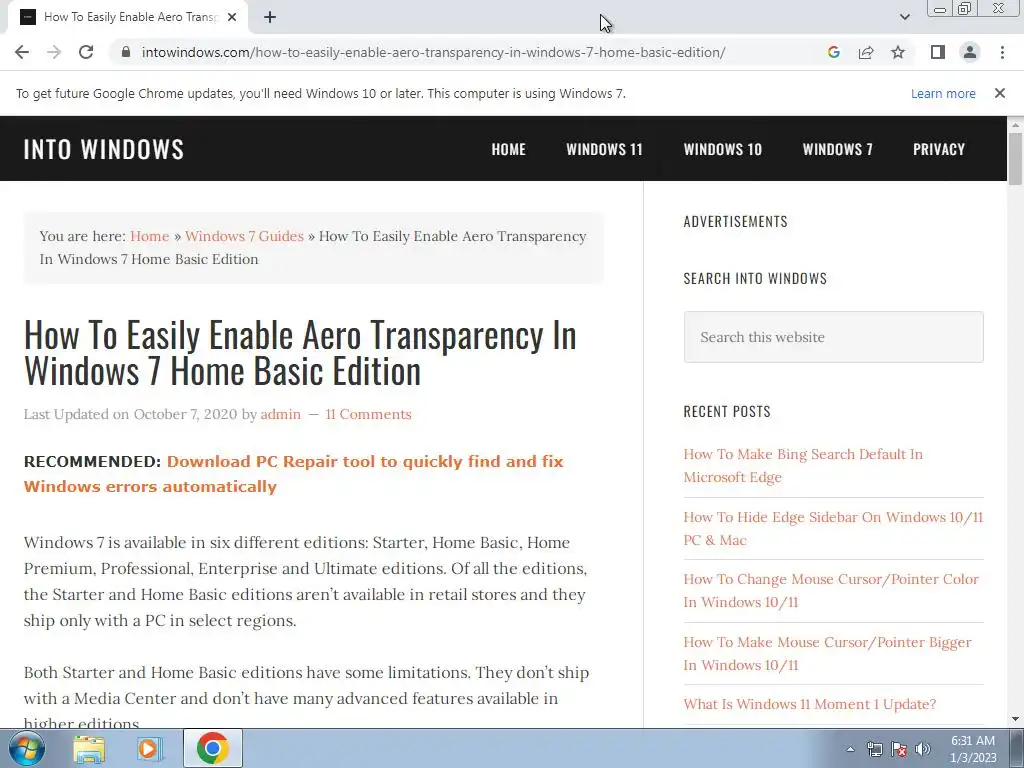
Task: Launch Windows Media Player from taskbar
Action: click(x=150, y=748)
